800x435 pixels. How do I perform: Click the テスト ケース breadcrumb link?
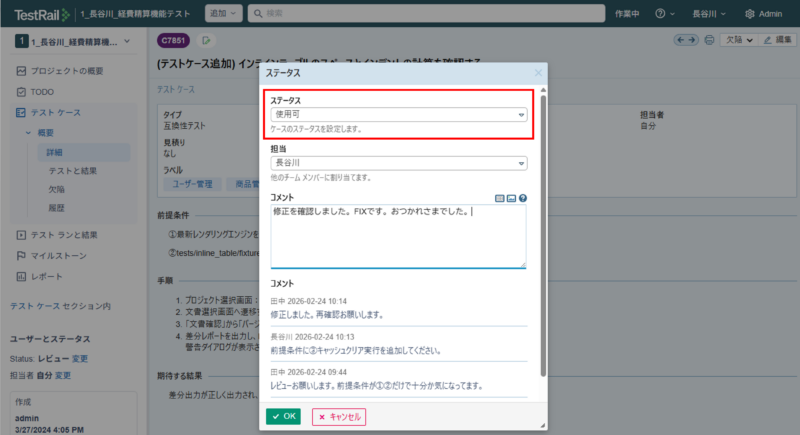[176, 89]
